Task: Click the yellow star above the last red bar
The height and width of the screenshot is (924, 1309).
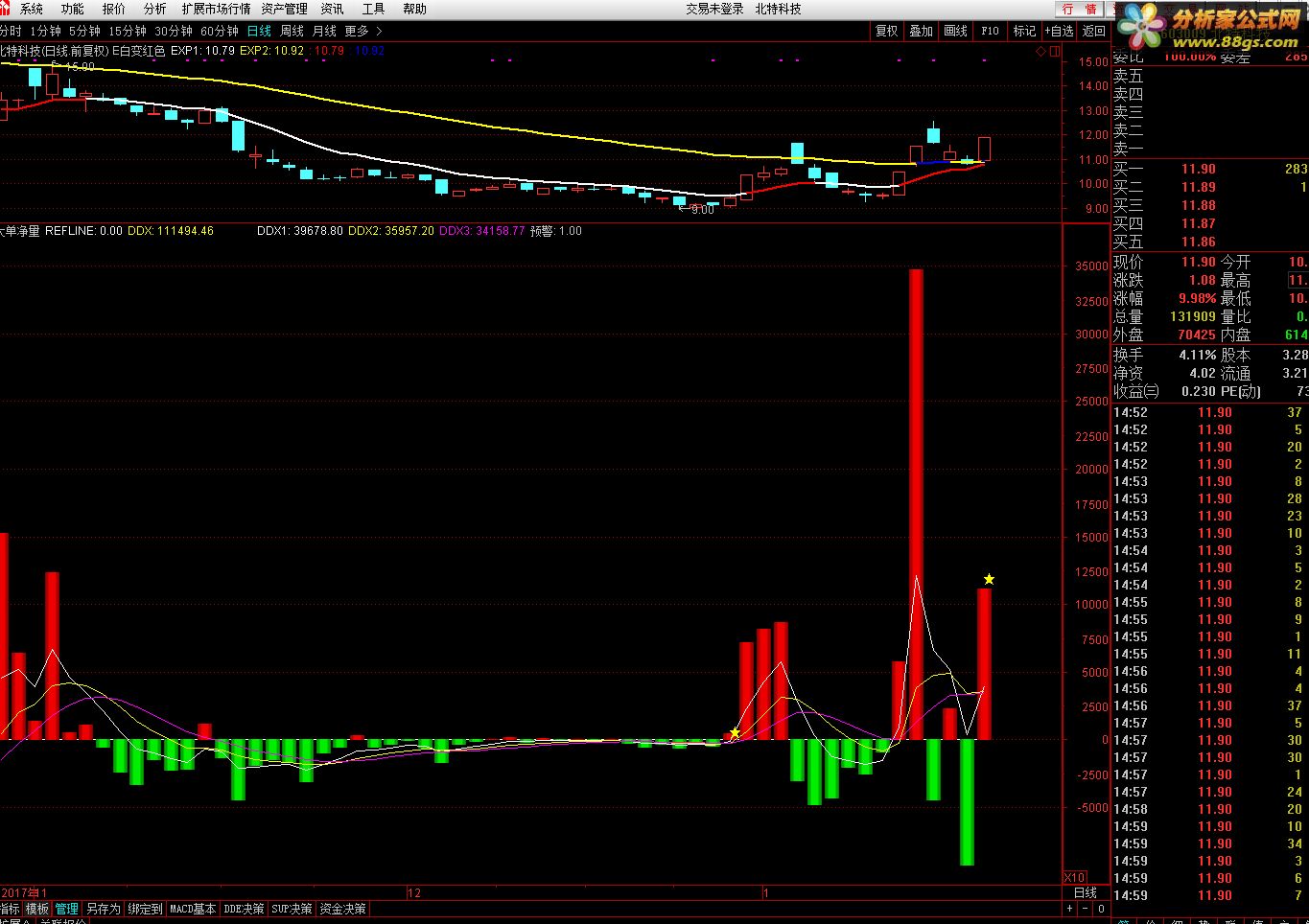Action: [989, 579]
